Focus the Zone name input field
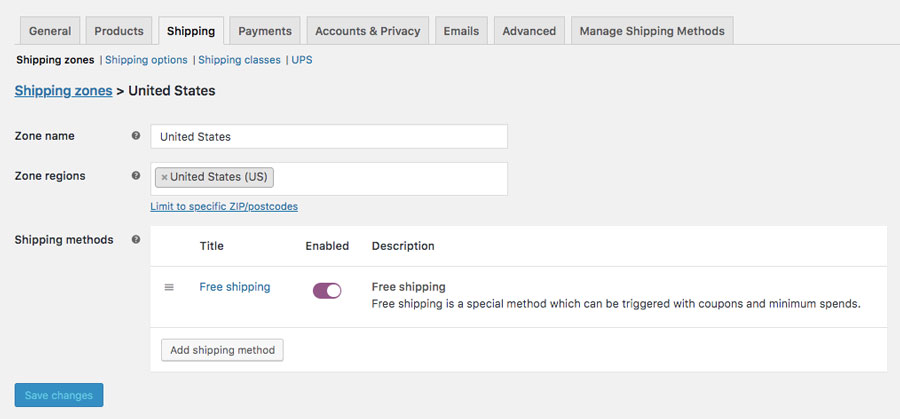900x419 pixels. [x=329, y=137]
